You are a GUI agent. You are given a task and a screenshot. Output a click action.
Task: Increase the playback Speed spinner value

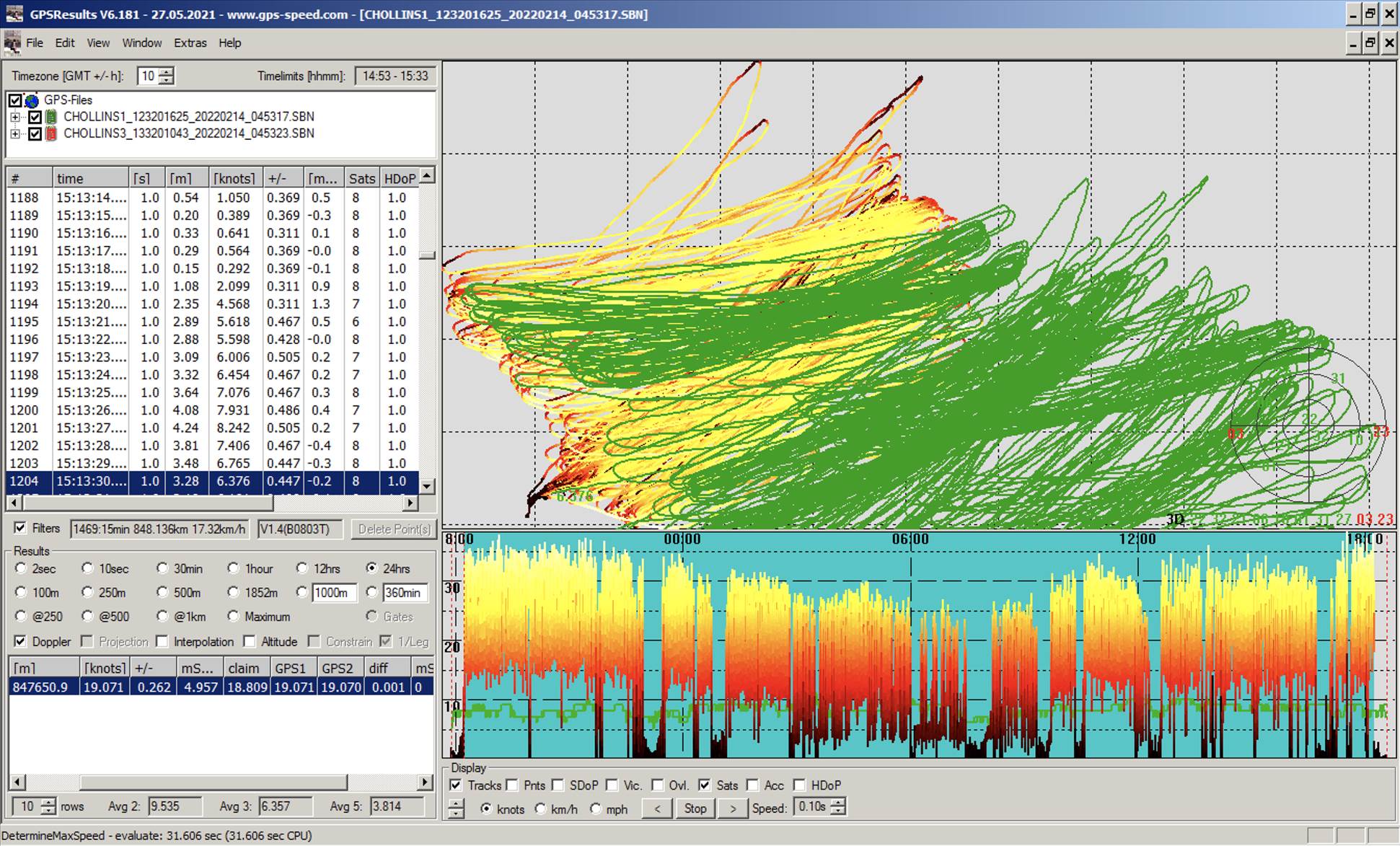tap(838, 803)
